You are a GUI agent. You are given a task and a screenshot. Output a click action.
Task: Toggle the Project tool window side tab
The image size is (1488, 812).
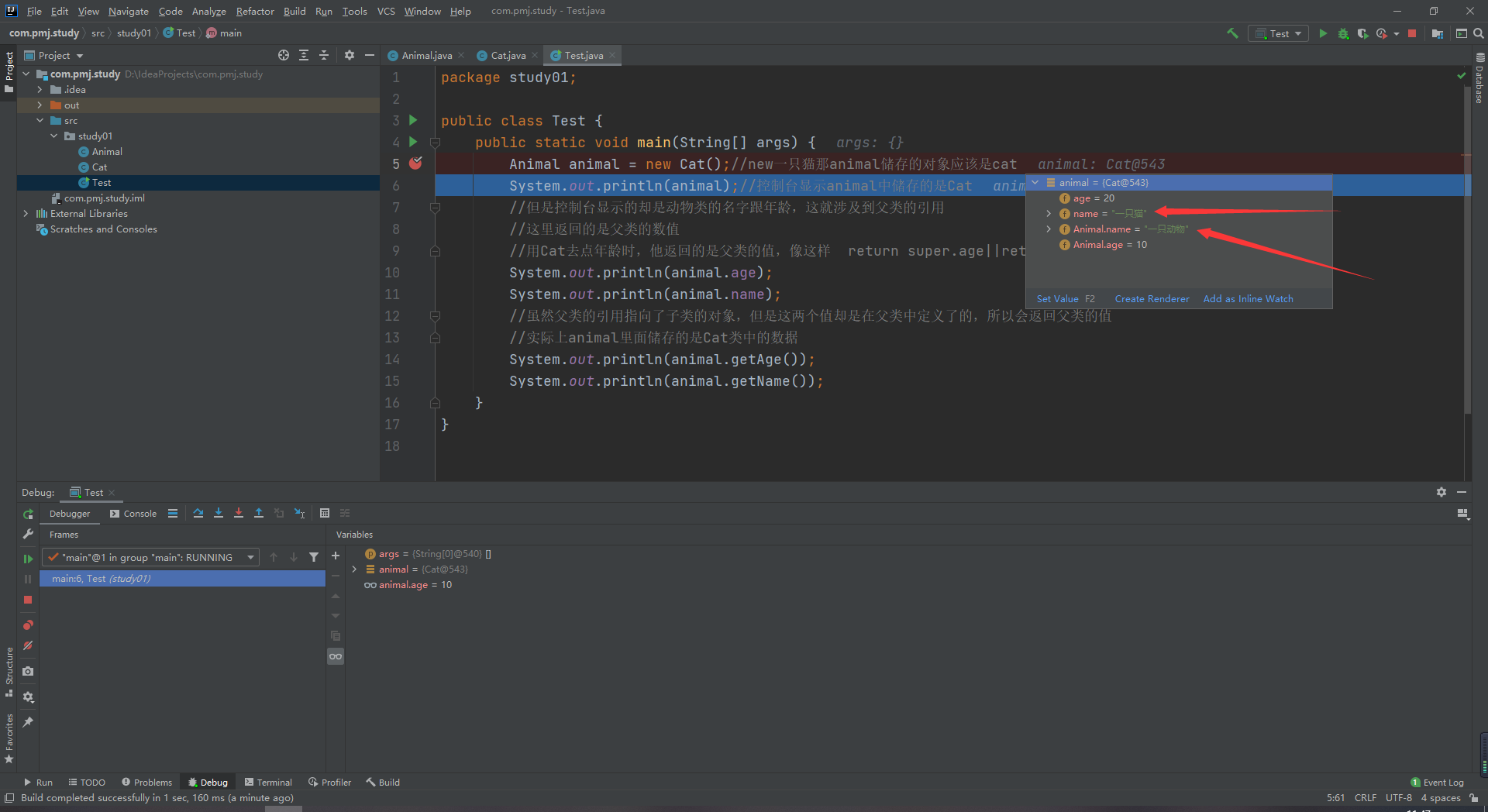click(x=9, y=71)
